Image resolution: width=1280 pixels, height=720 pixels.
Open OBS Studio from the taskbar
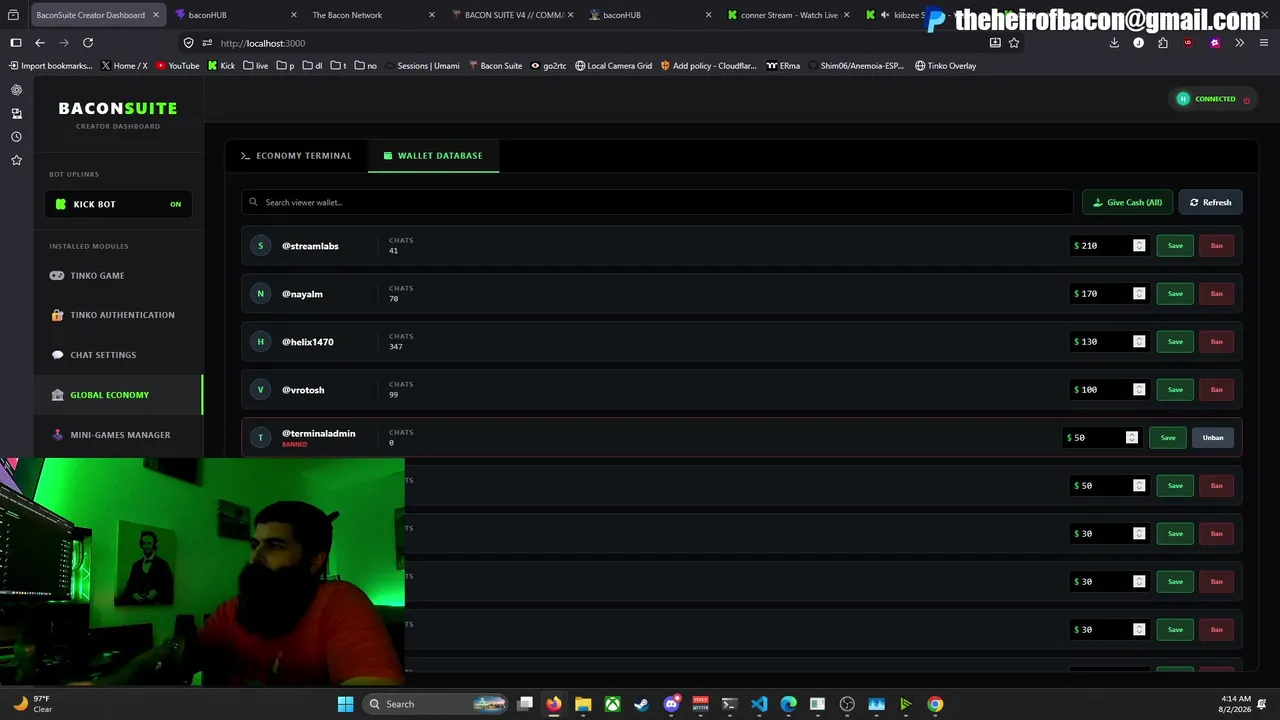tap(847, 704)
